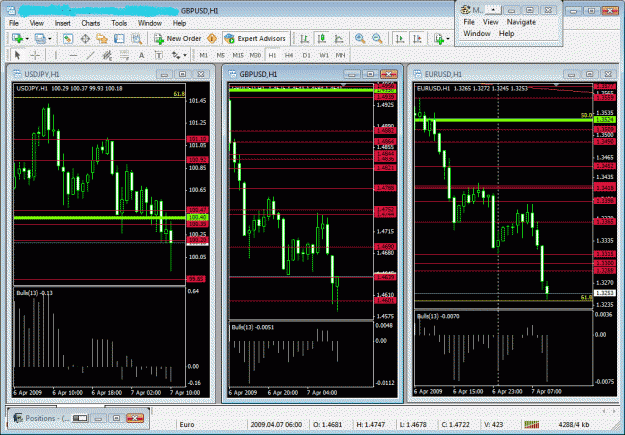Screen dimensions: 625x435
Task: Open Window menu in small floating window
Action: [x=477, y=33]
